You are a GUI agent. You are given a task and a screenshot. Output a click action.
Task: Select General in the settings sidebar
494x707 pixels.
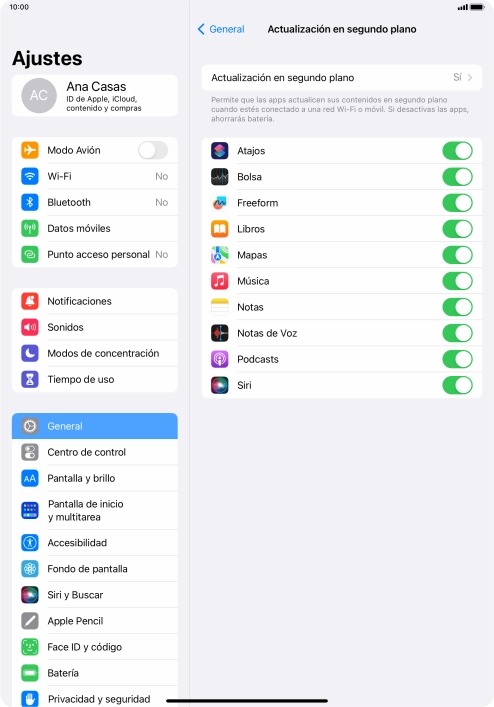95,426
